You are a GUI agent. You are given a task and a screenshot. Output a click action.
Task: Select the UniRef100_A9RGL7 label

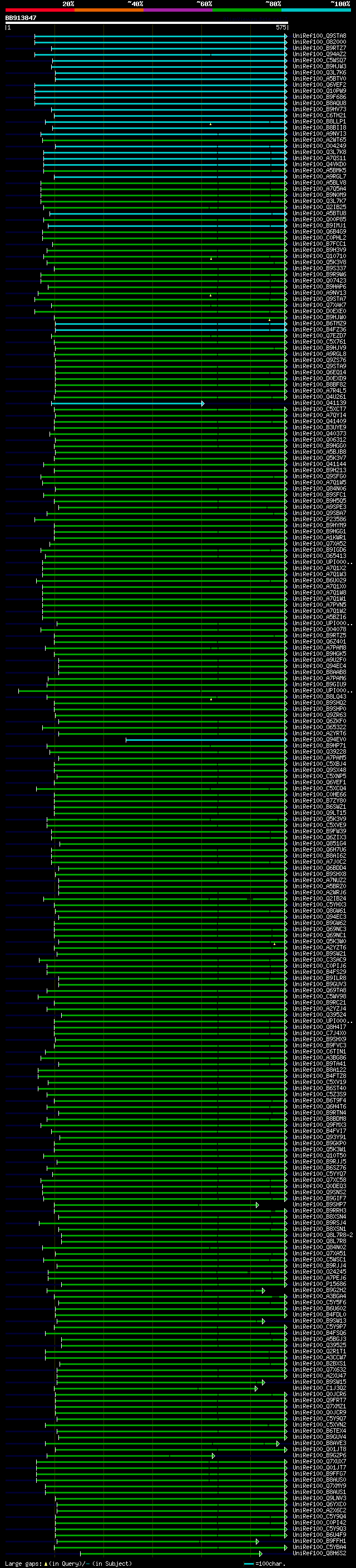click(x=319, y=176)
